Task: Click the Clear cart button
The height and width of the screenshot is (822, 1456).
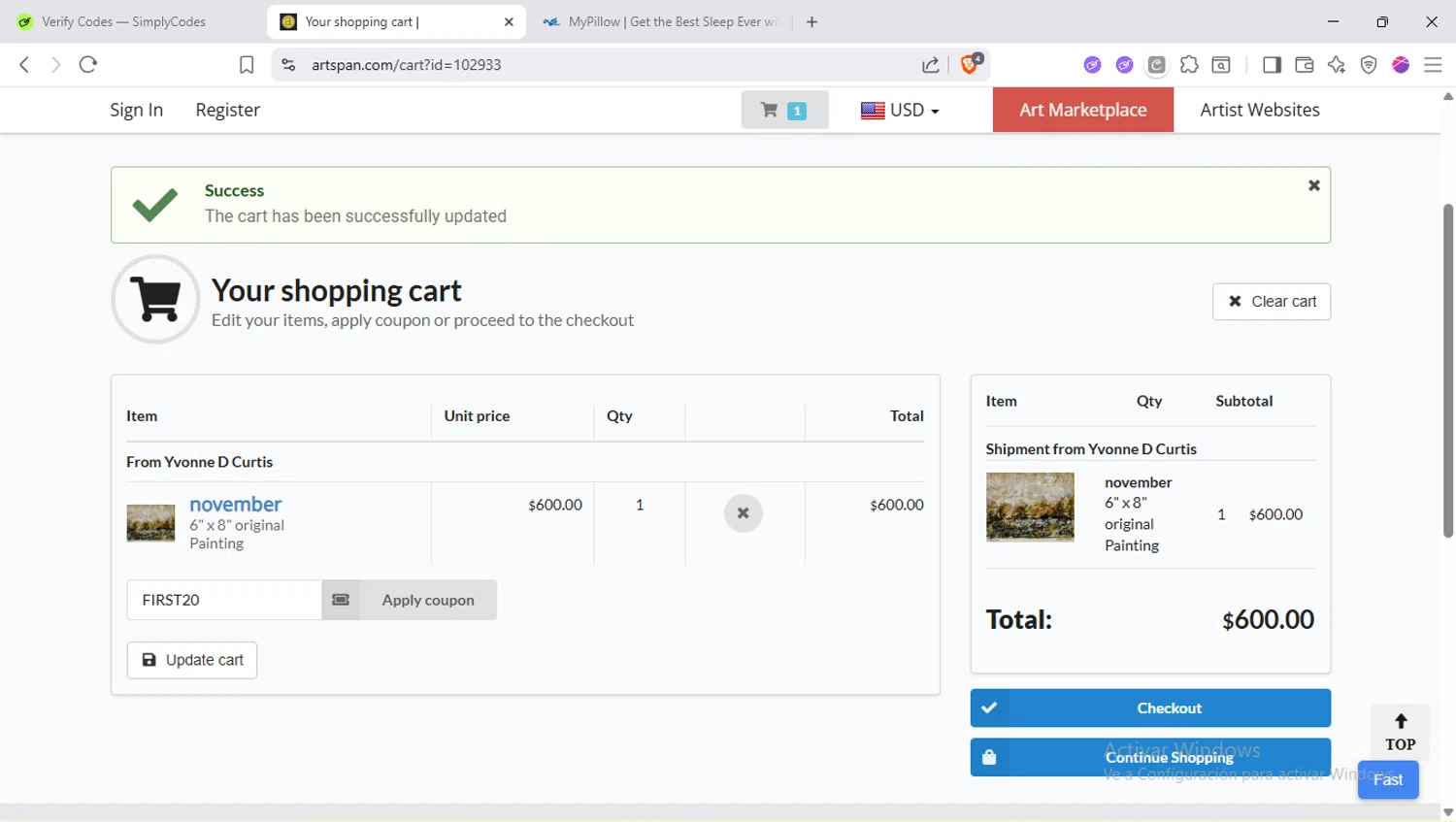Action: (1272, 302)
